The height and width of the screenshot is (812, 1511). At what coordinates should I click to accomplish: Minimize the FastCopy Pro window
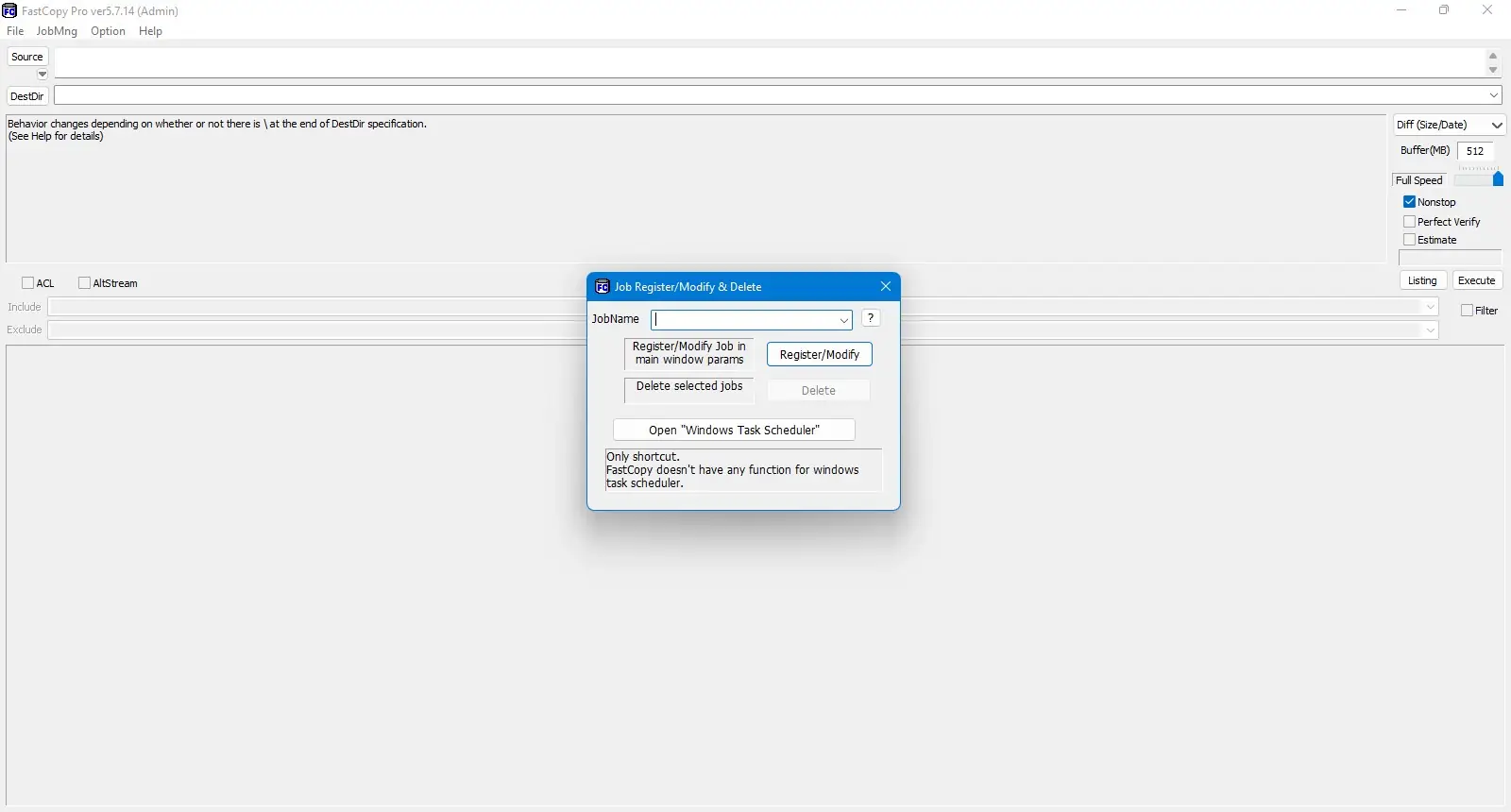[x=1401, y=10]
